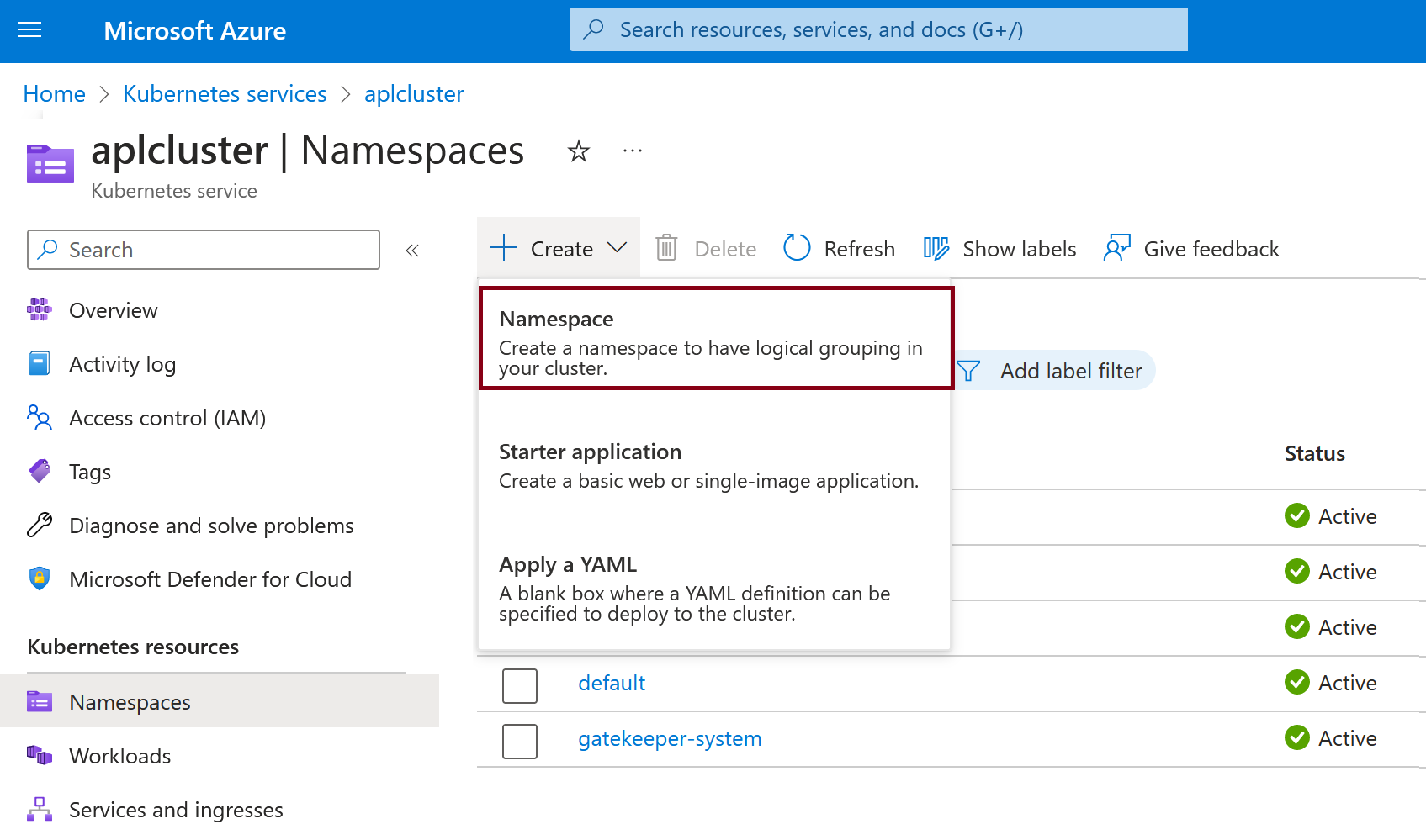Open the gatekeeper-system namespace link
1426x840 pixels.
[670, 738]
